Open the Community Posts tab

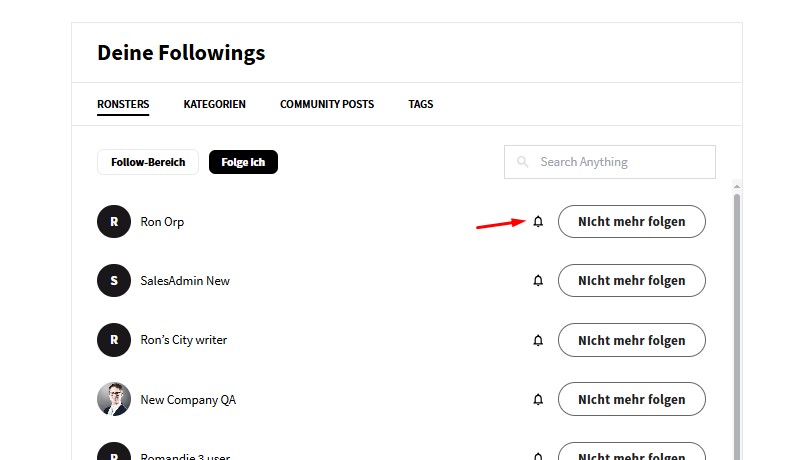[327, 104]
